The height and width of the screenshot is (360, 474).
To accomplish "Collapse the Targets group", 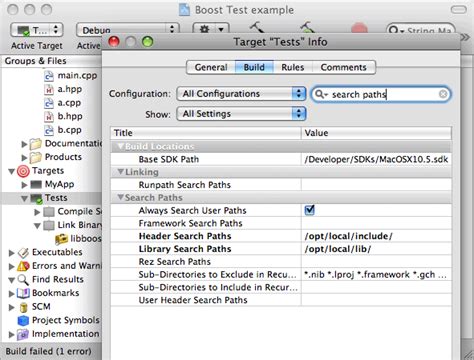I will coord(11,171).
